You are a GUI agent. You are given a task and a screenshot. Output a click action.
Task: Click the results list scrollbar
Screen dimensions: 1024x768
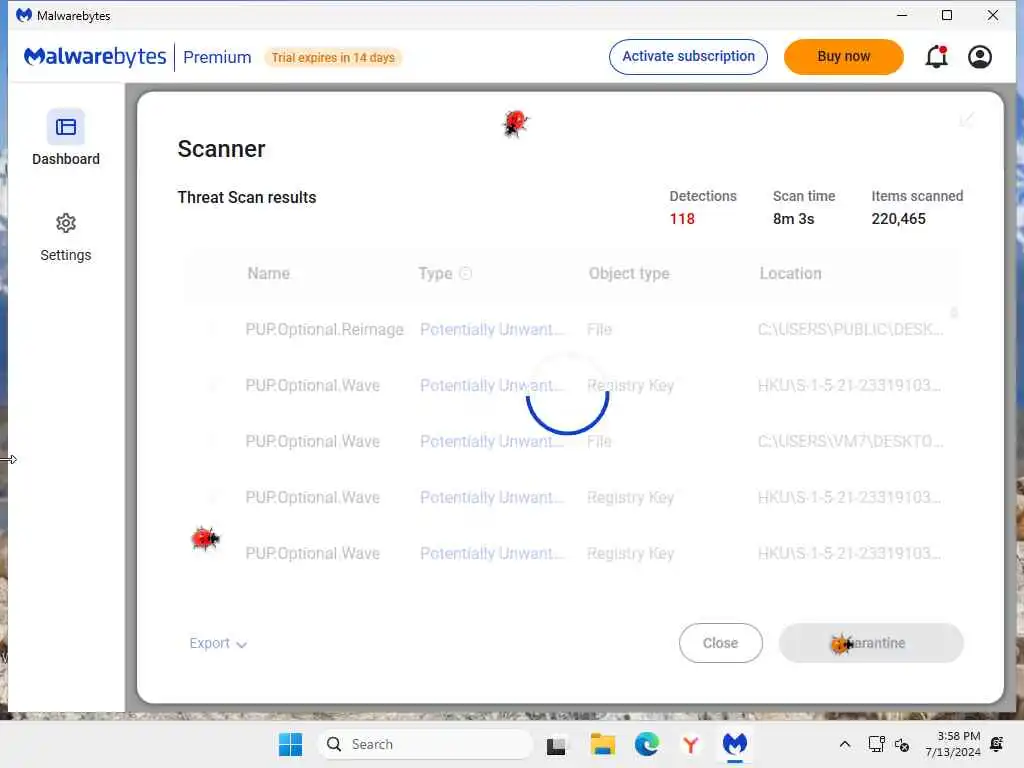(x=954, y=313)
